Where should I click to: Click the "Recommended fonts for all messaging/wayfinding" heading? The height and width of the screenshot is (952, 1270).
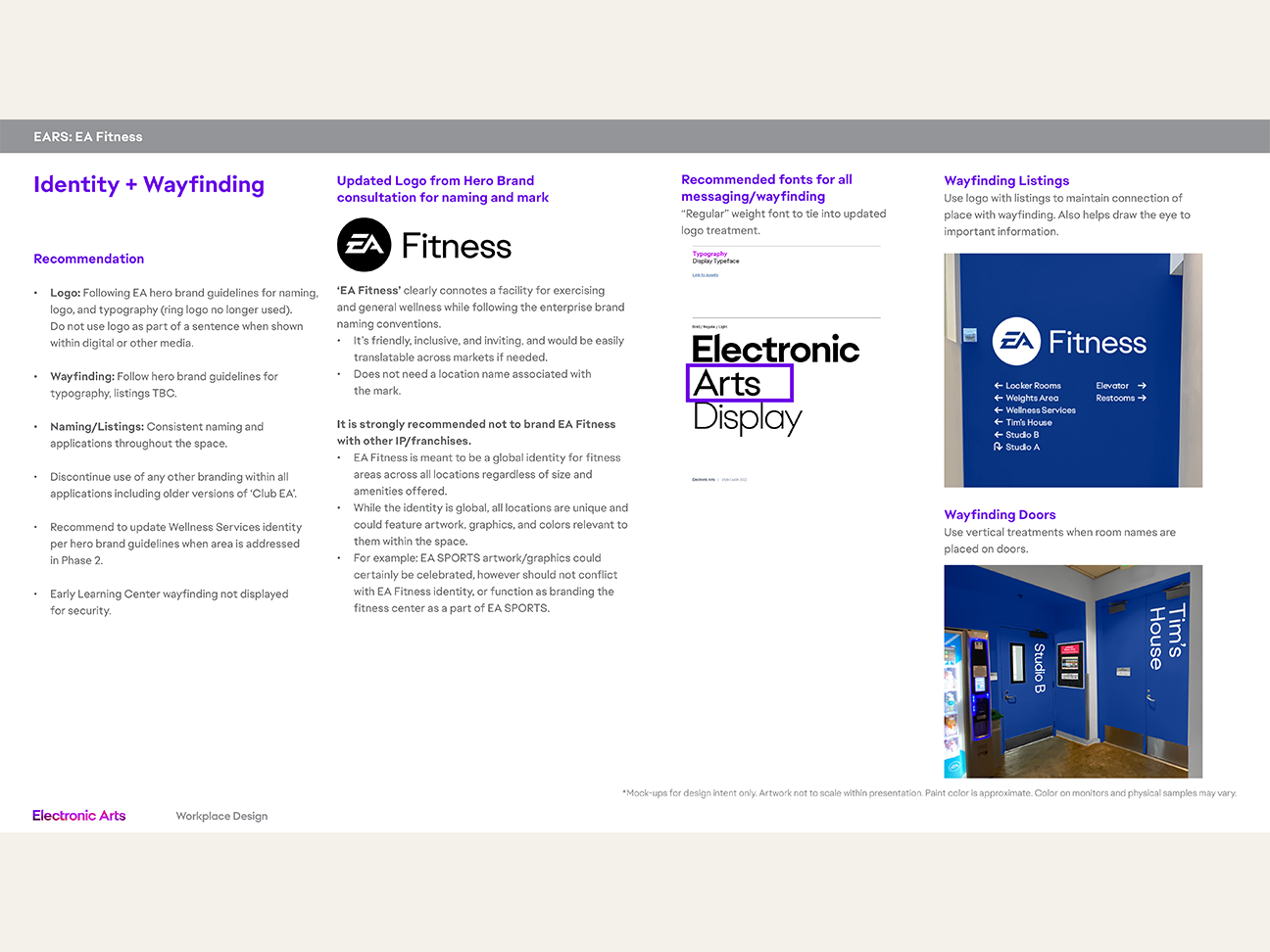coord(767,188)
